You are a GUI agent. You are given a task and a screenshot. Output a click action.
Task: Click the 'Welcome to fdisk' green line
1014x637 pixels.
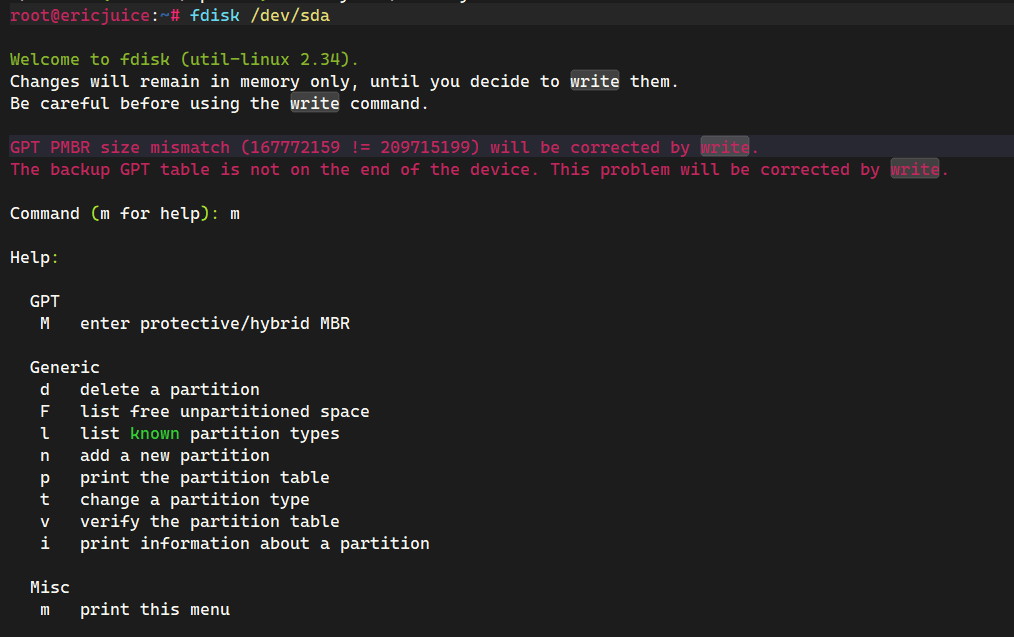tap(184, 59)
